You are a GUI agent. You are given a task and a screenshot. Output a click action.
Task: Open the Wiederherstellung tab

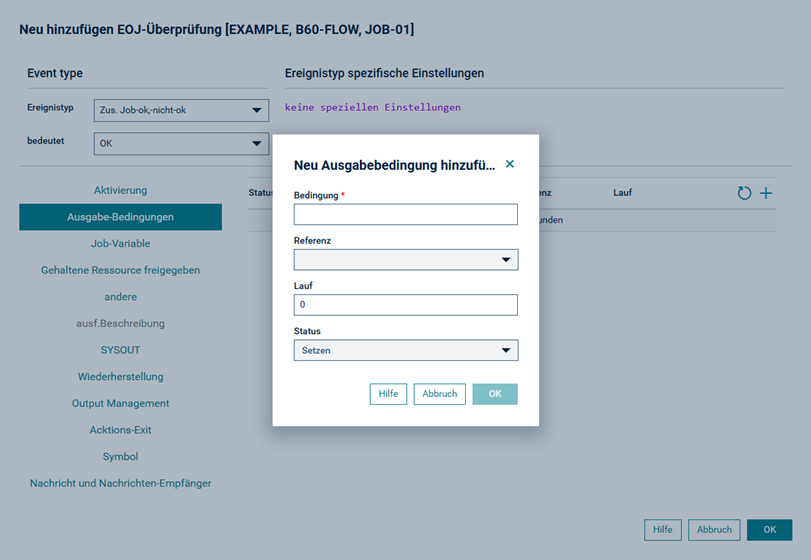coord(121,376)
